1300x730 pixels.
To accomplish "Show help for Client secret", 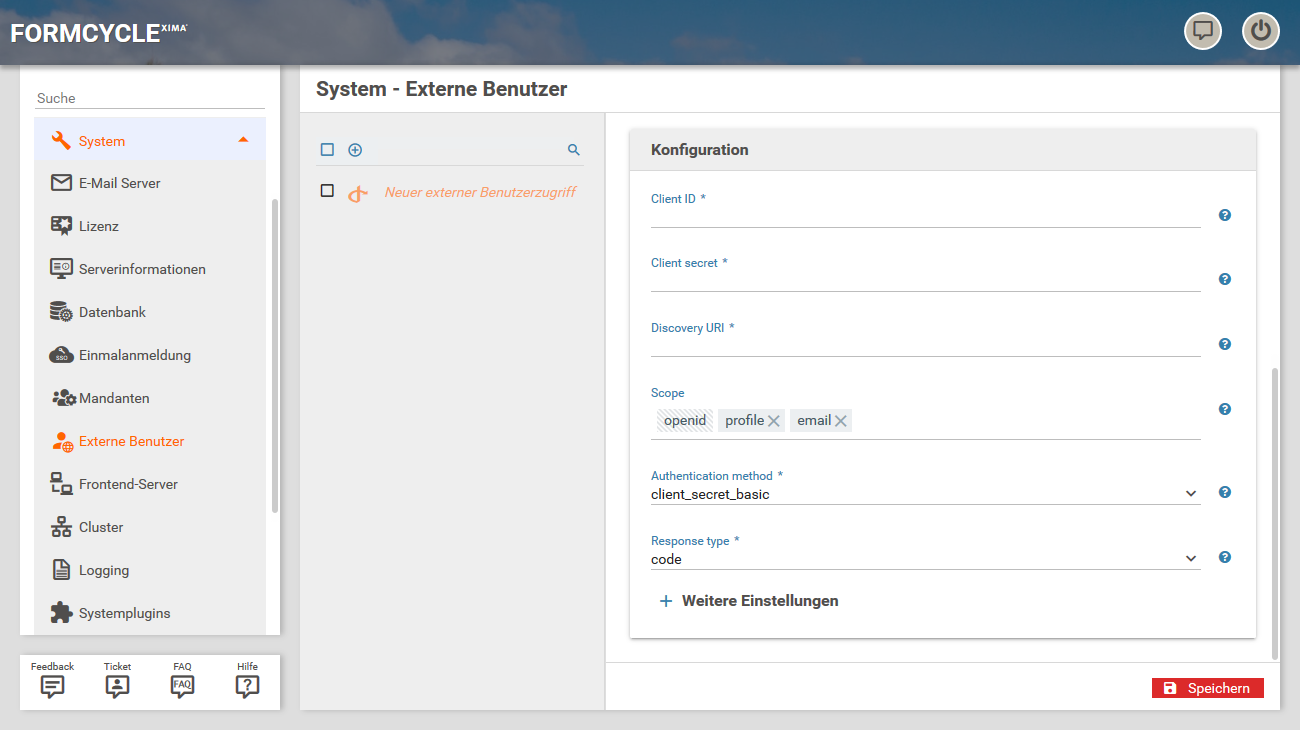I will tap(1225, 279).
